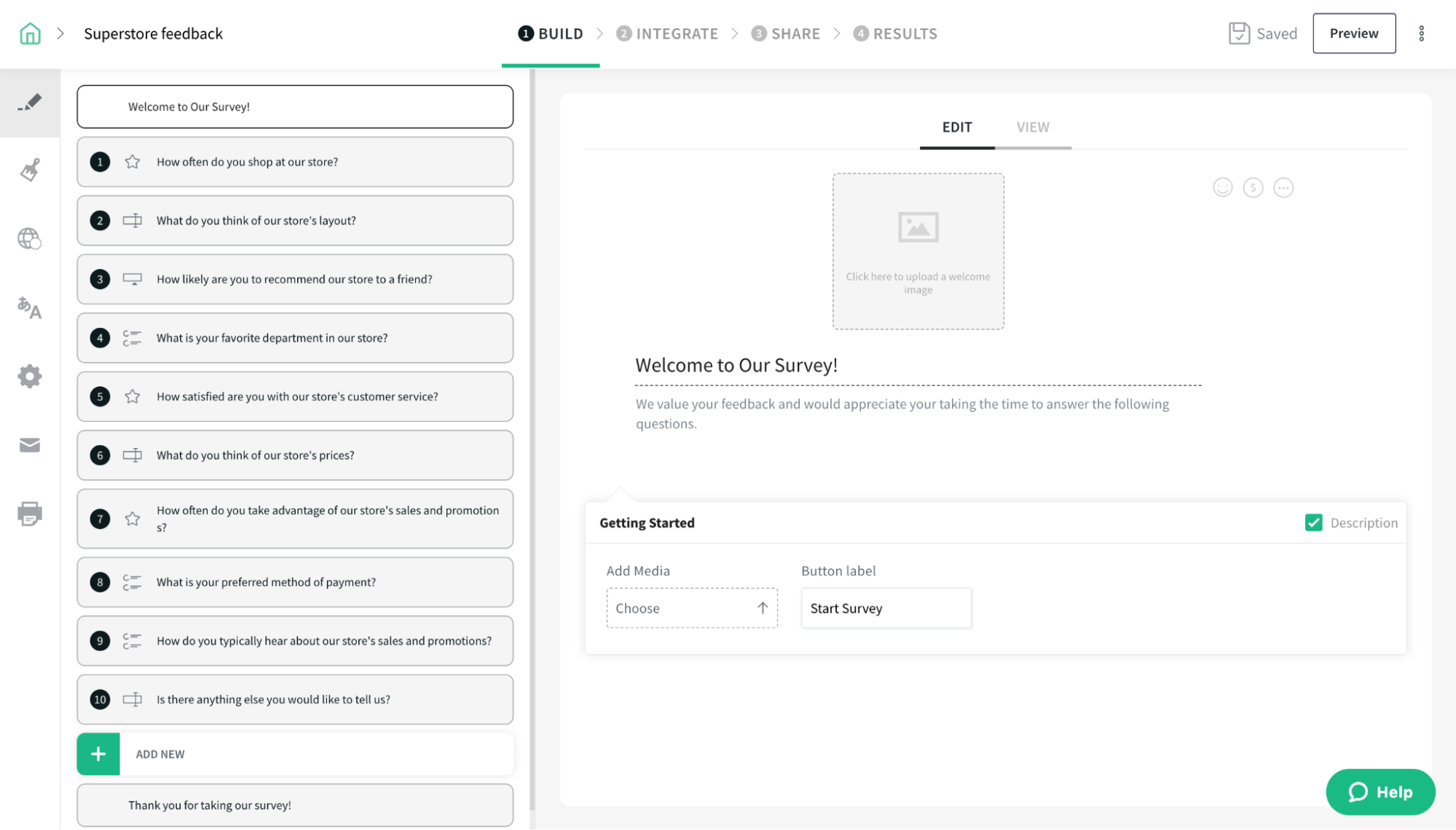This screenshot has width=1456, height=830.
Task: Click the dollar sign circle icon
Action: point(1253,188)
